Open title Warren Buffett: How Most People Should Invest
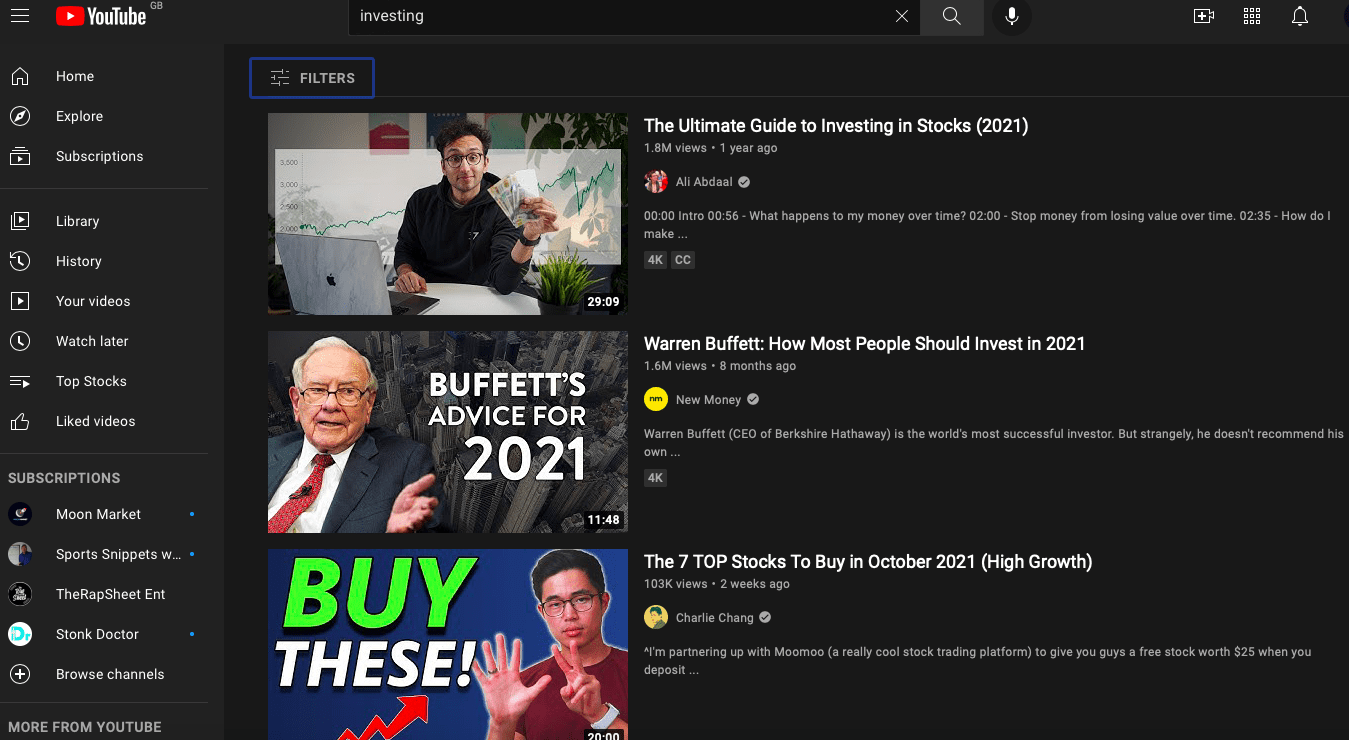The image size is (1349, 740). click(x=864, y=344)
